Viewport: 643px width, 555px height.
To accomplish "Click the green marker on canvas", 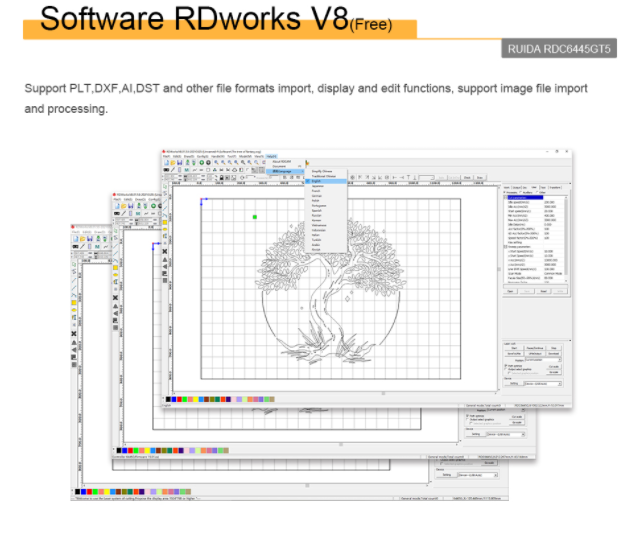I will 254,216.
